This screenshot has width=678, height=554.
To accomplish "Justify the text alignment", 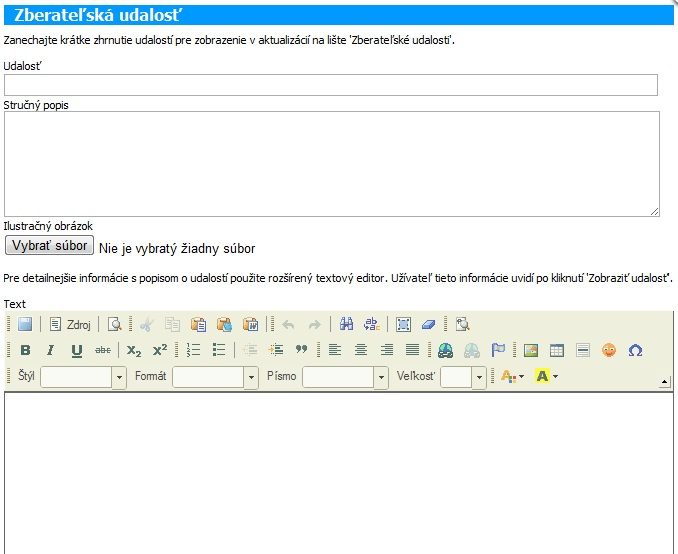I will [x=413, y=350].
